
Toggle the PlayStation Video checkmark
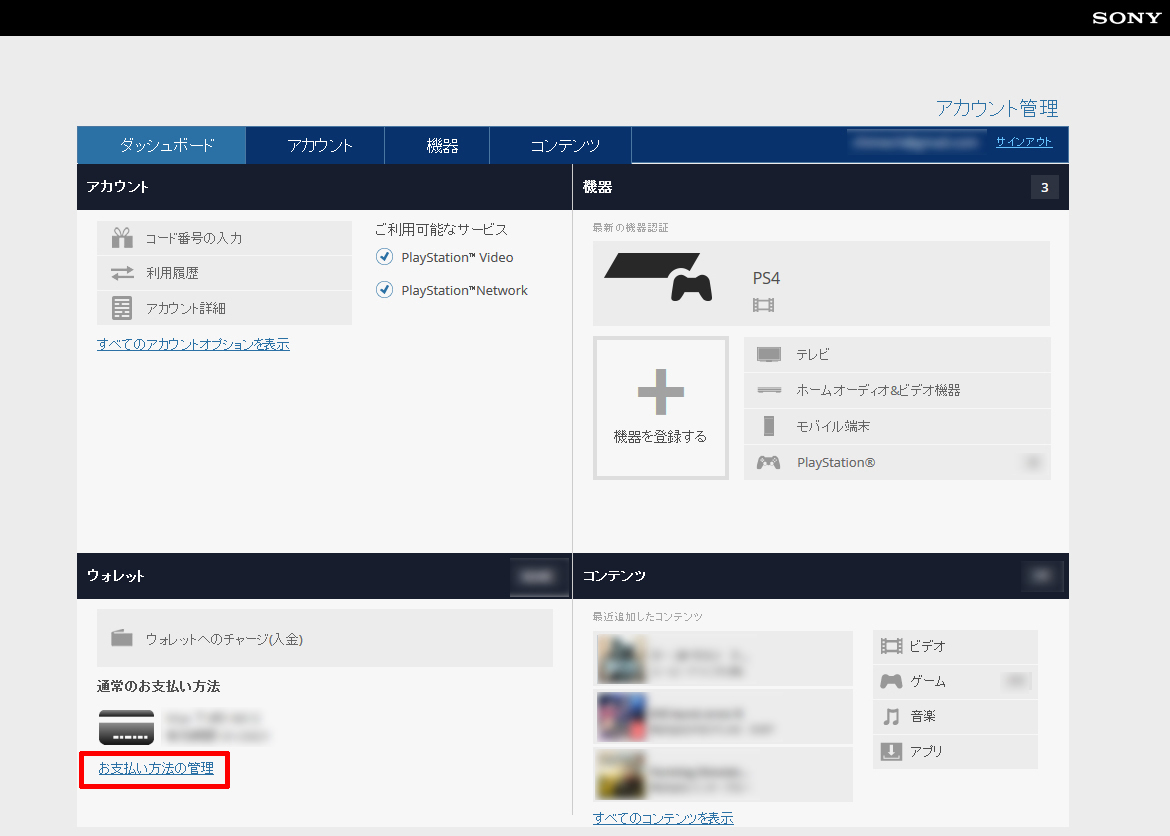pos(384,257)
